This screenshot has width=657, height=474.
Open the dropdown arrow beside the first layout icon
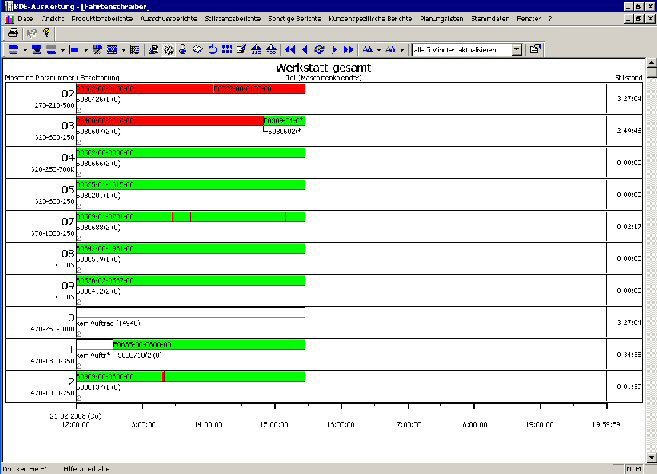25,50
